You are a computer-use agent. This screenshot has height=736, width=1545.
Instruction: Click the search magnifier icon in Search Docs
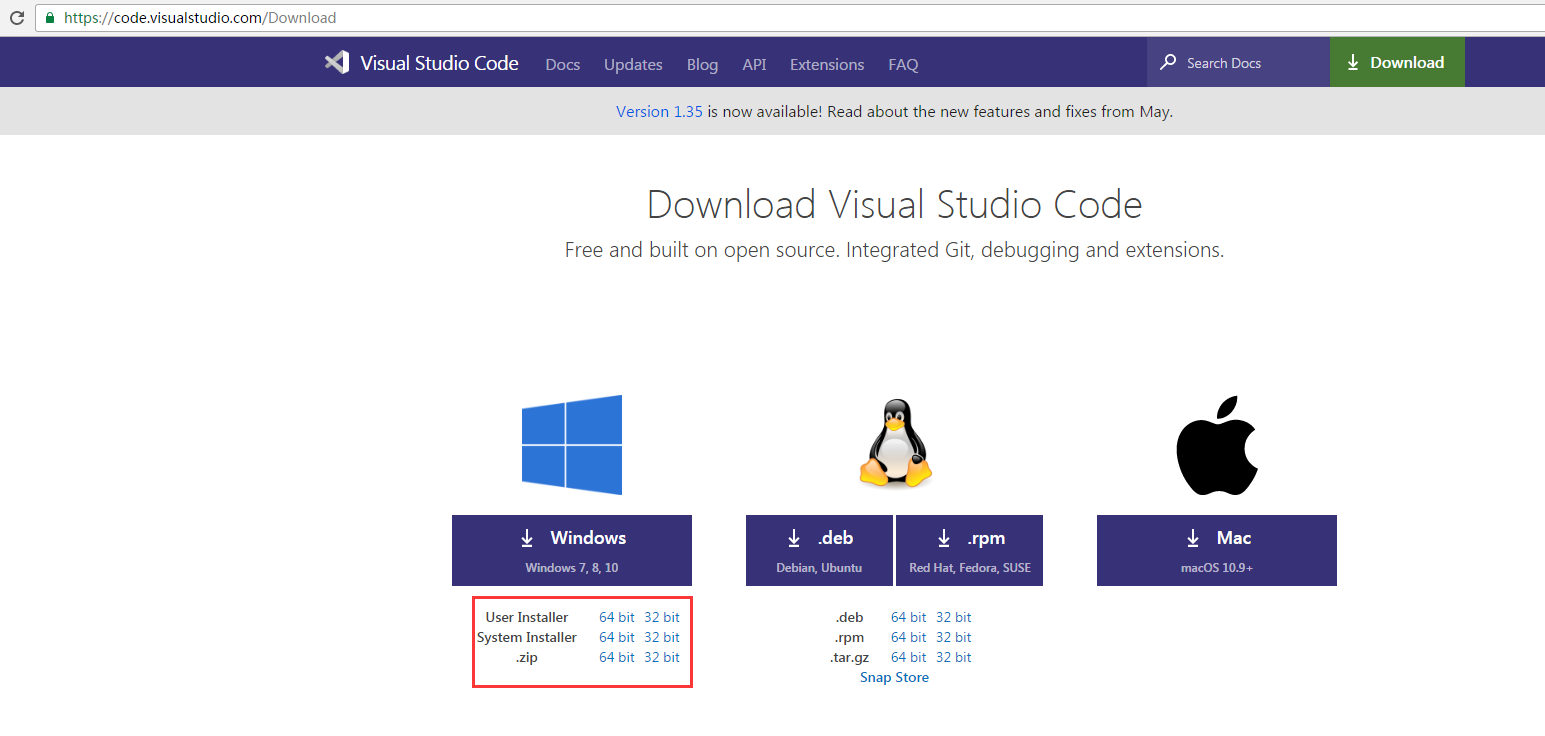click(1168, 62)
